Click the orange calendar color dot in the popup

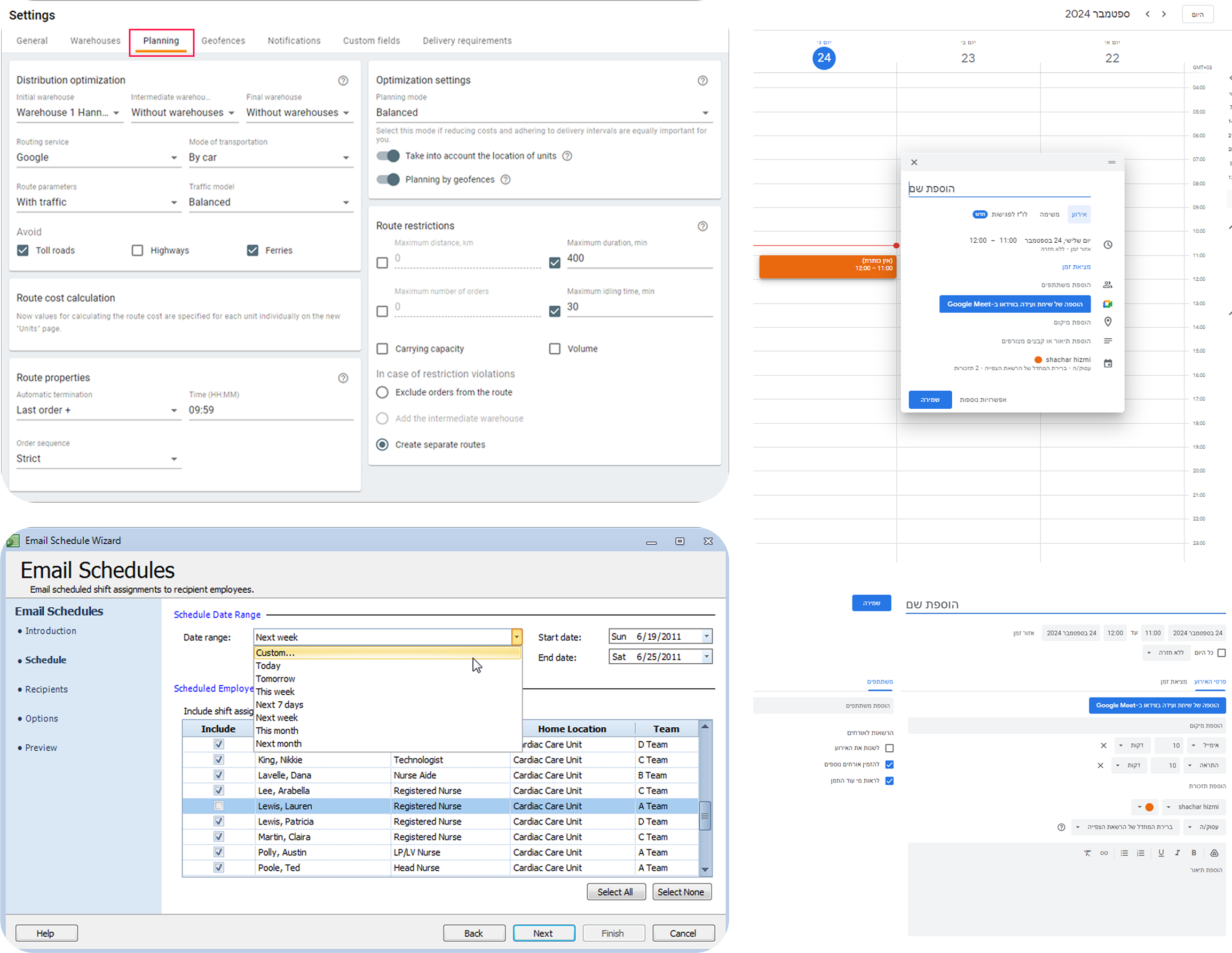(x=1038, y=360)
